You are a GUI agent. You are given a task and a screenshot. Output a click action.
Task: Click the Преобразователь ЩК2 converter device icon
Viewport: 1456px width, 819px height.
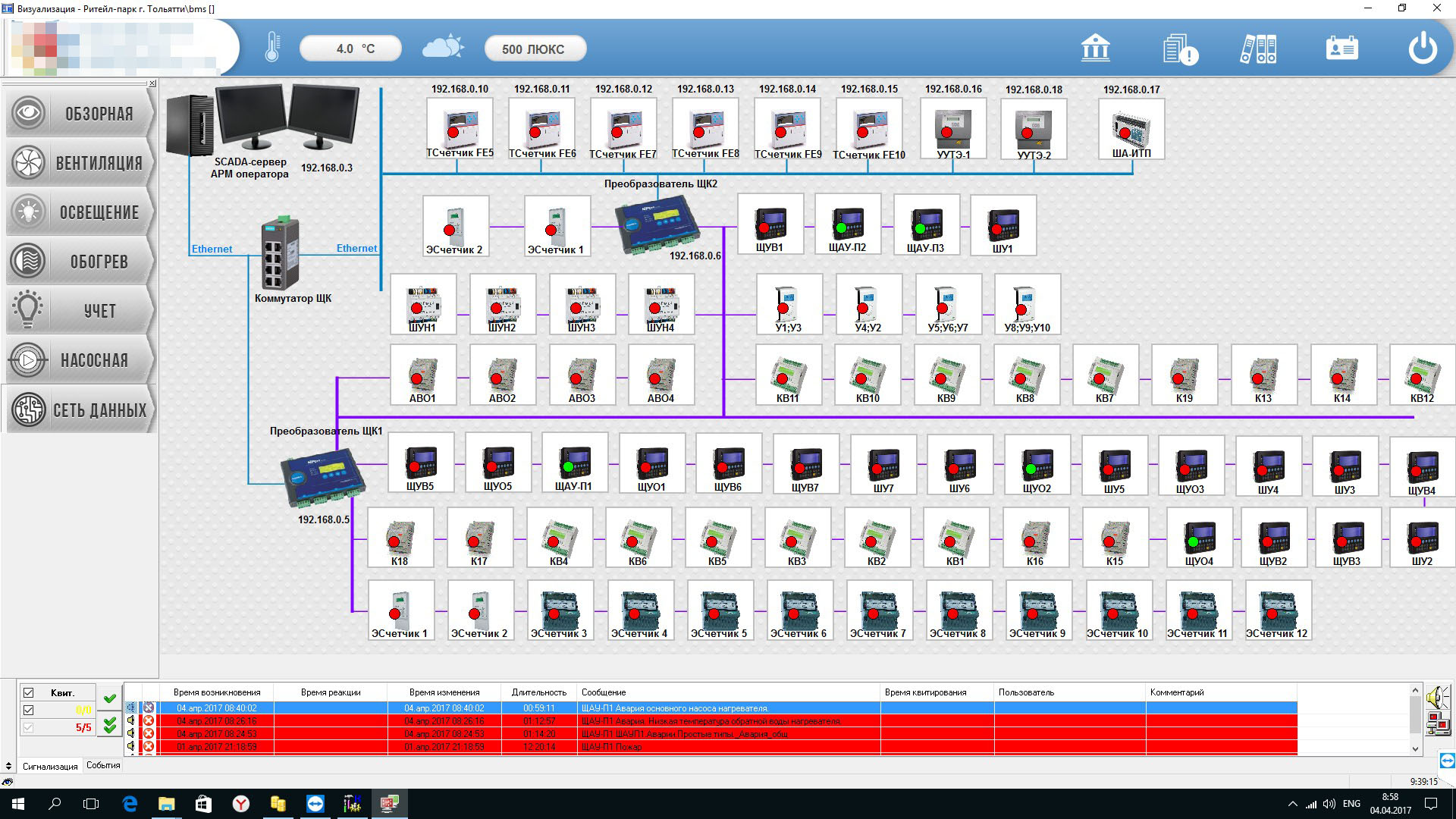click(x=655, y=225)
